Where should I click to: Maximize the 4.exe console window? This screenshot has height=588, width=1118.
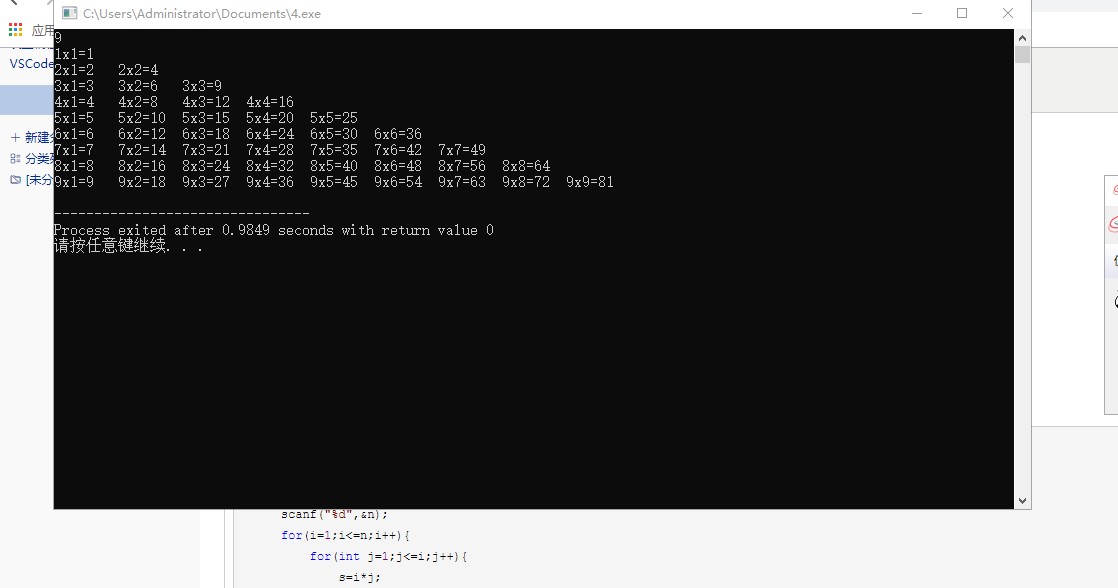point(962,14)
